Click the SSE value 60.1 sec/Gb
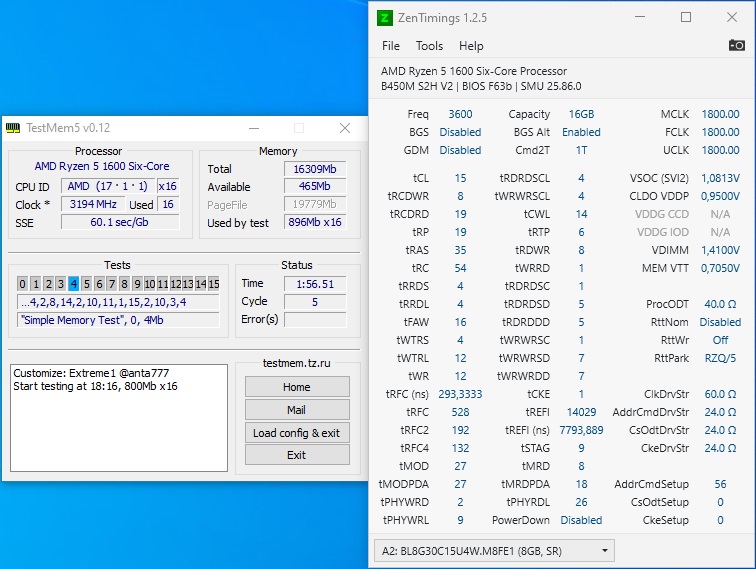Screen dimensions: 756x569 (x=120, y=222)
